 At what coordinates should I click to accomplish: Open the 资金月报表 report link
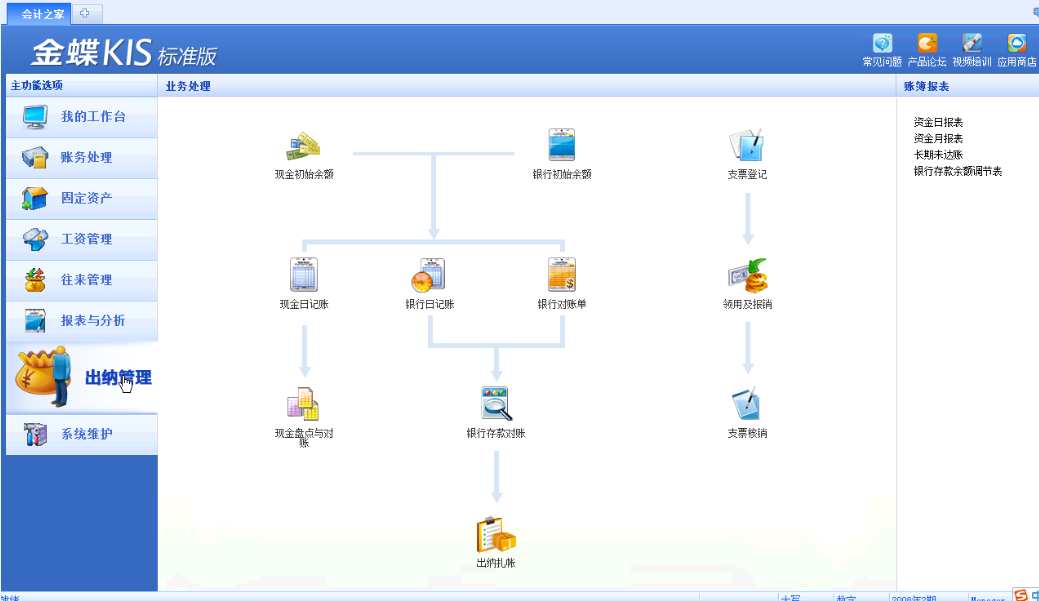[938, 138]
